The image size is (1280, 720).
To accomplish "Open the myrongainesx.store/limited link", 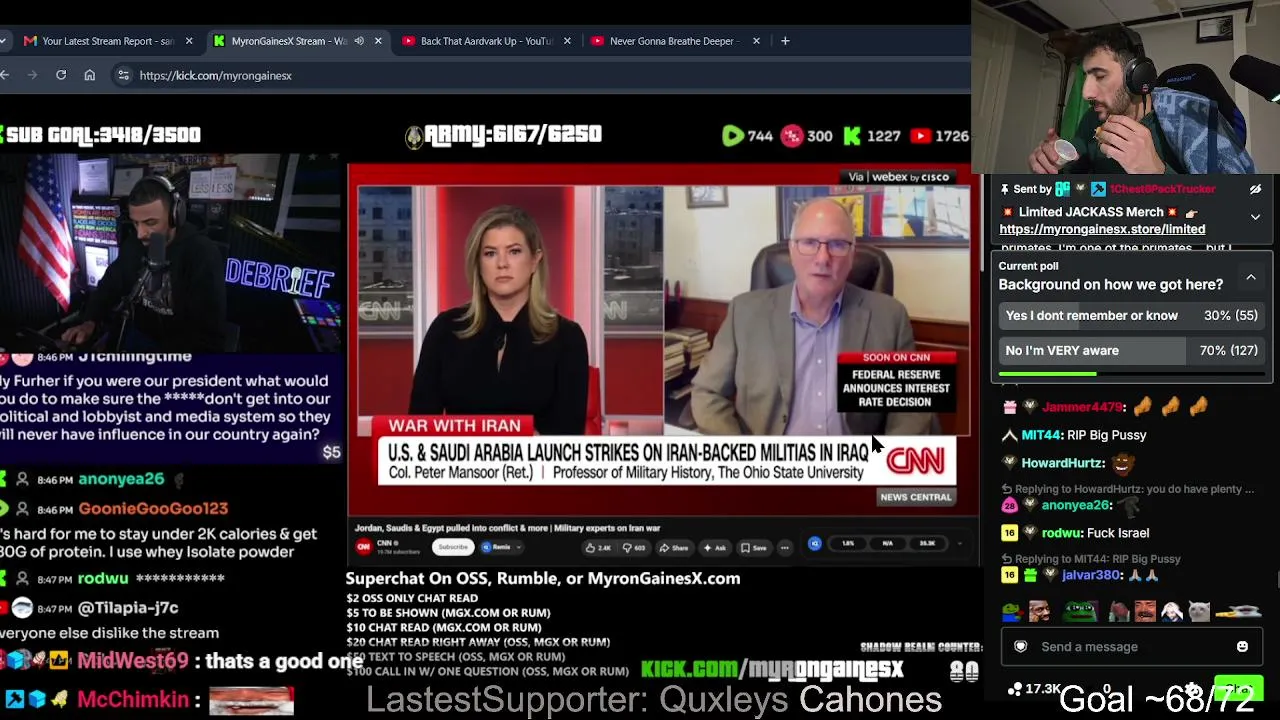I will [1102, 229].
